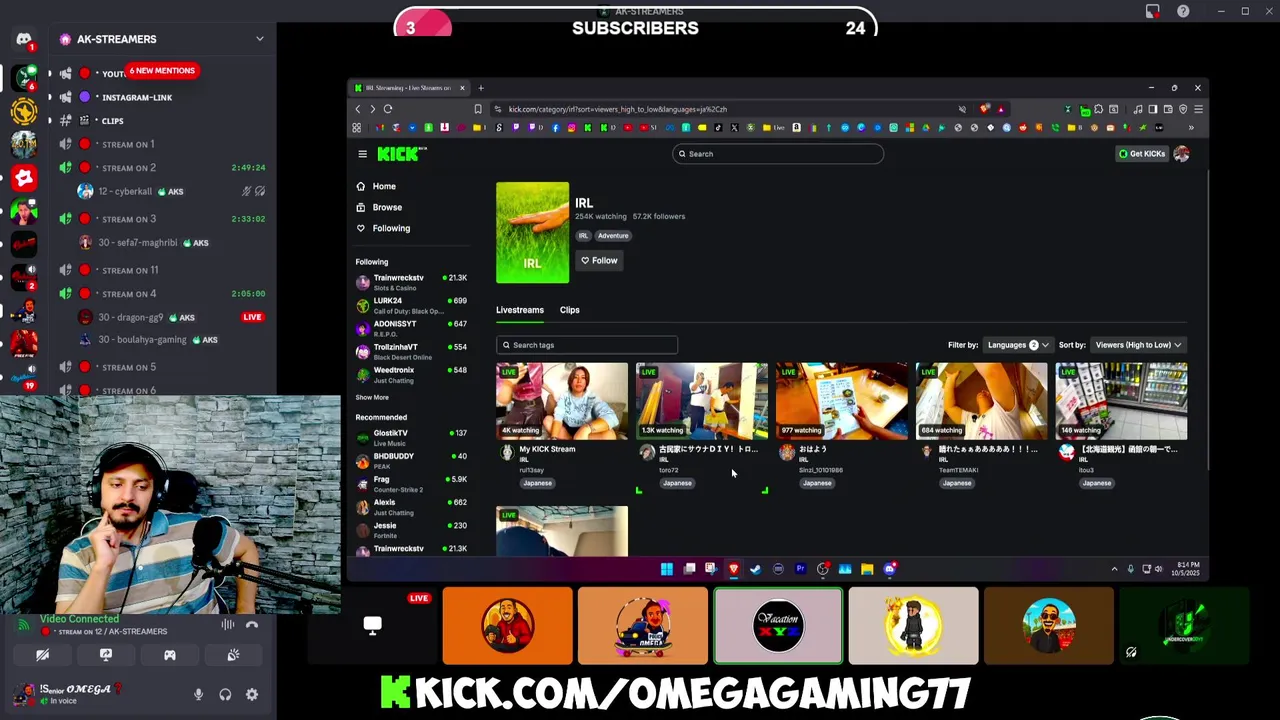Image resolution: width=1280 pixels, height=720 pixels.
Task: Go to Home in Kick sidebar
Action: click(376, 186)
